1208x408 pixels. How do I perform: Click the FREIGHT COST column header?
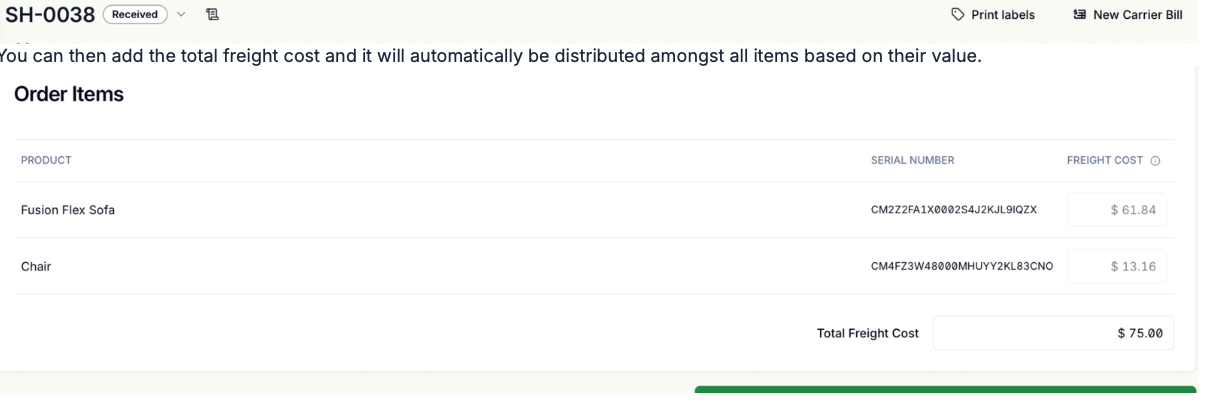1105,160
